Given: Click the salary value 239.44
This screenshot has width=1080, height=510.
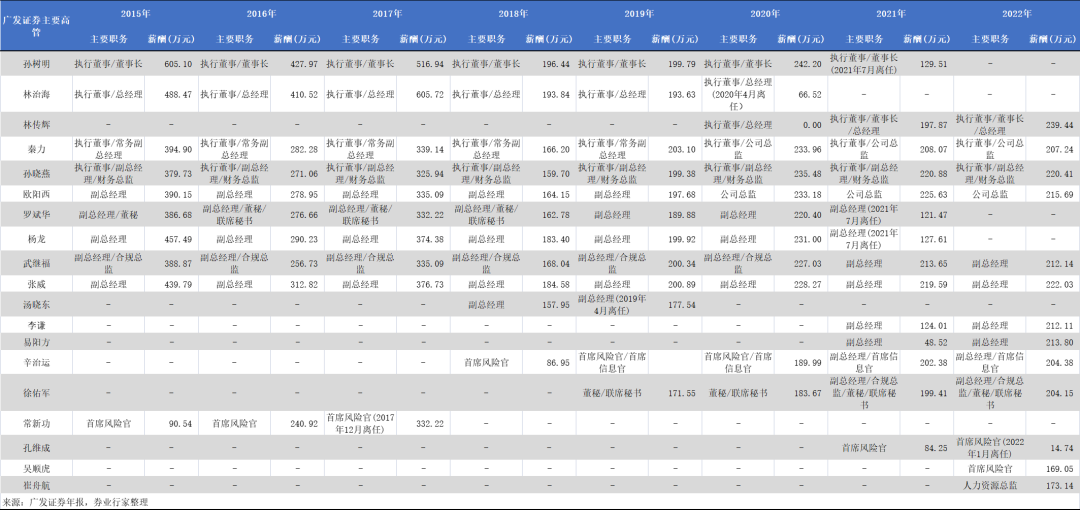Looking at the screenshot, I should tap(1059, 125).
